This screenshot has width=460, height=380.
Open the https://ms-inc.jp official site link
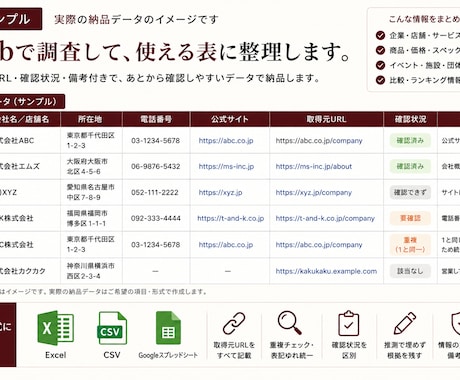click(x=226, y=166)
